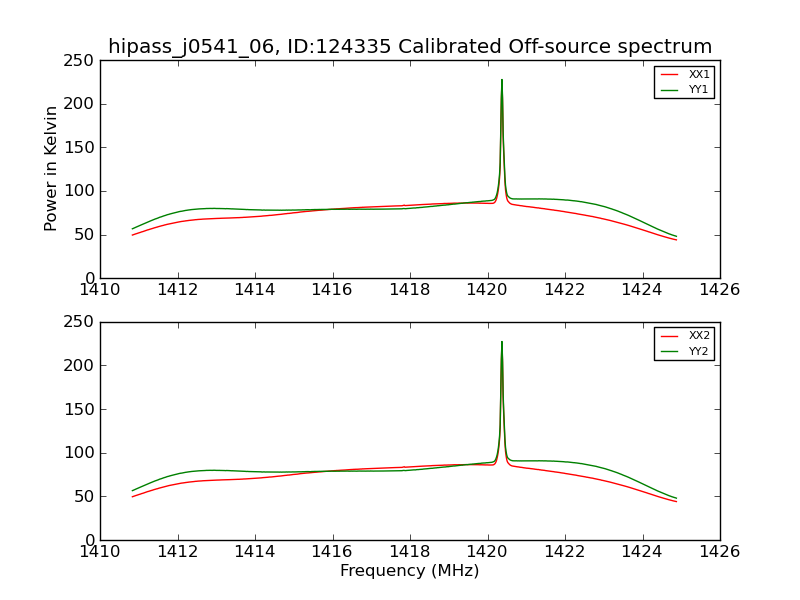Click the 200 tick label of the XX2/YY2 plot

(x=79, y=366)
